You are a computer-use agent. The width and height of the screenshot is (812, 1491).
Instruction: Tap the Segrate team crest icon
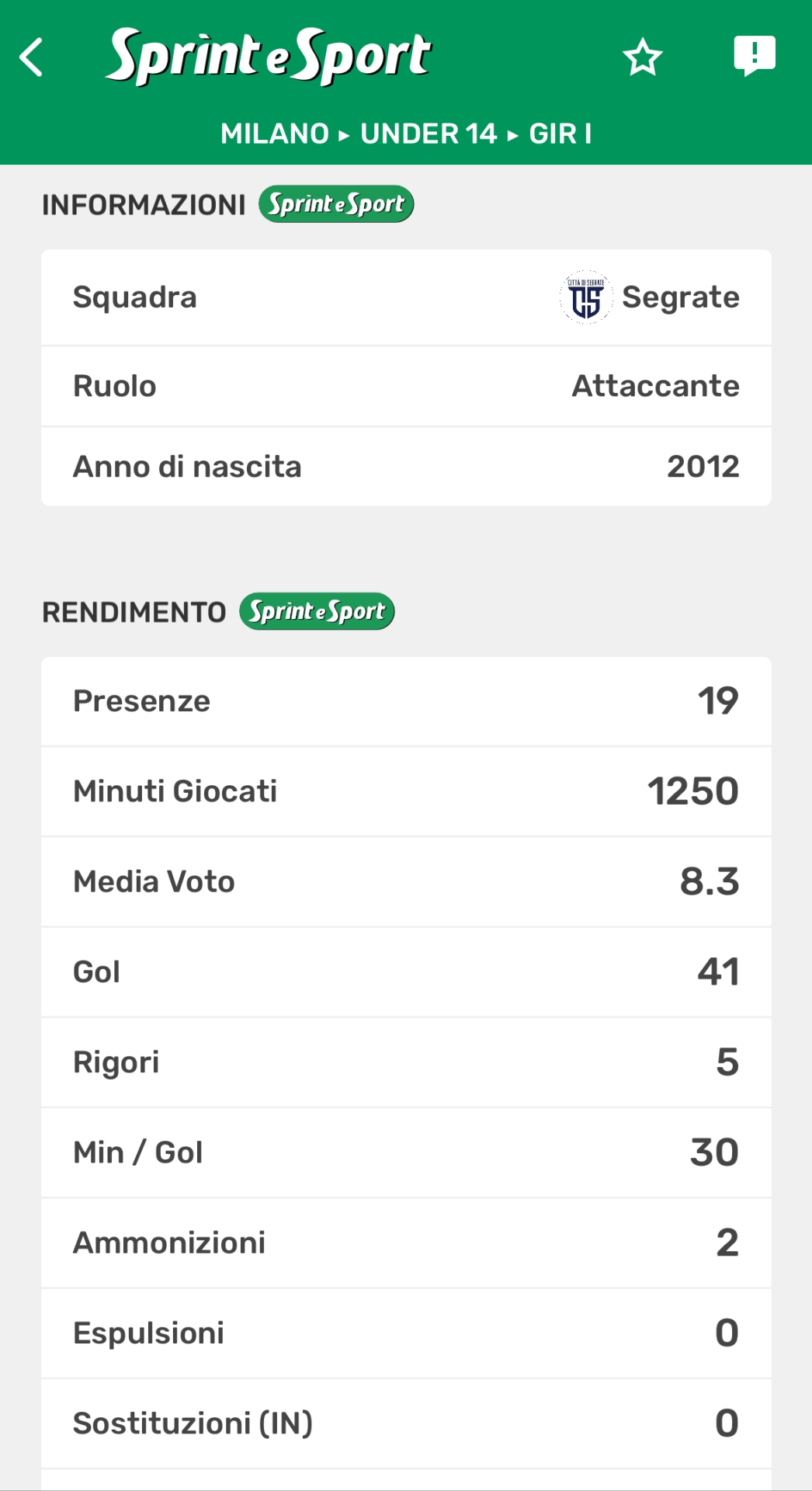point(585,297)
